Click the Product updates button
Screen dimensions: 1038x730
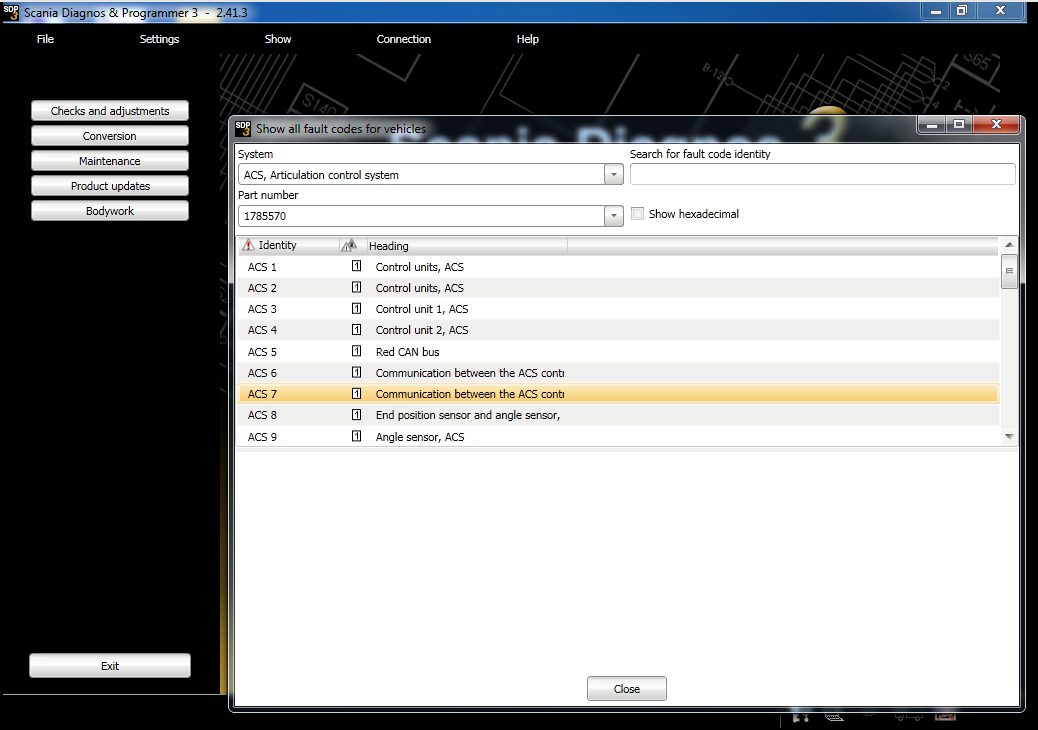(x=110, y=186)
